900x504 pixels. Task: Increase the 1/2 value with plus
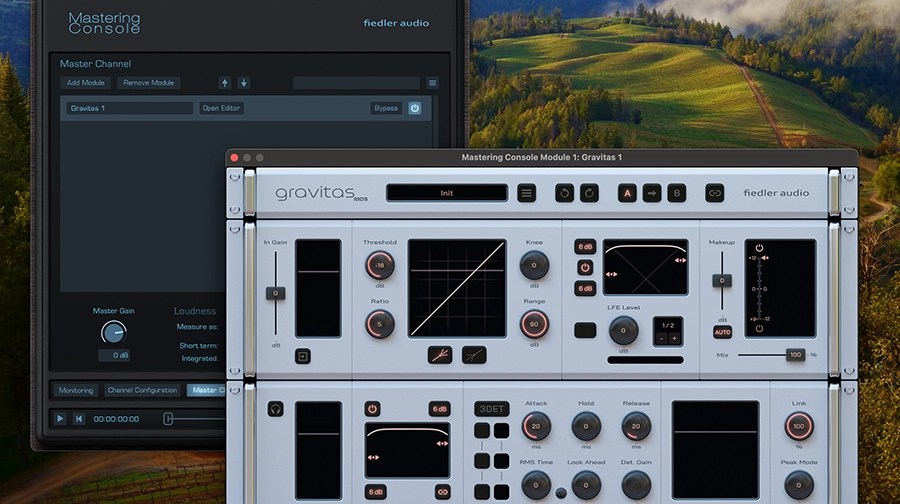(x=674, y=339)
